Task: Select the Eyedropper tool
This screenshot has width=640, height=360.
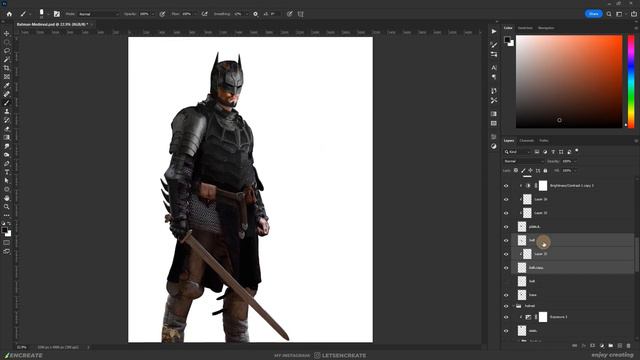Action: (x=7, y=86)
